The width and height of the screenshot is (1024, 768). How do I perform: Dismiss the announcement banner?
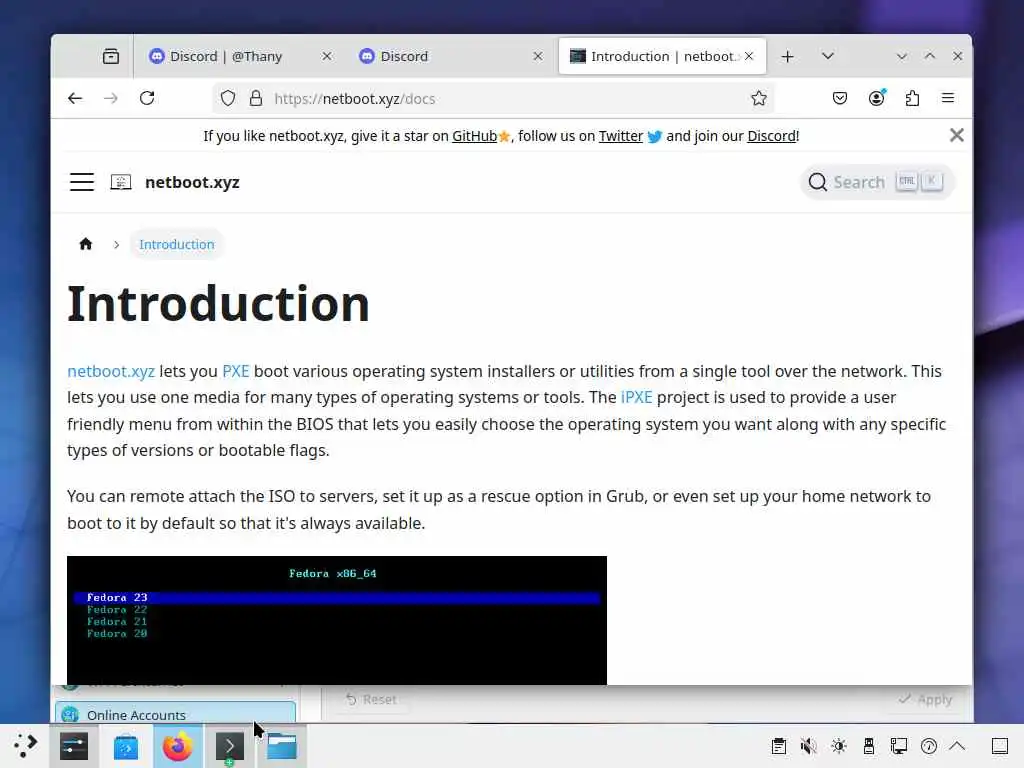coord(957,135)
